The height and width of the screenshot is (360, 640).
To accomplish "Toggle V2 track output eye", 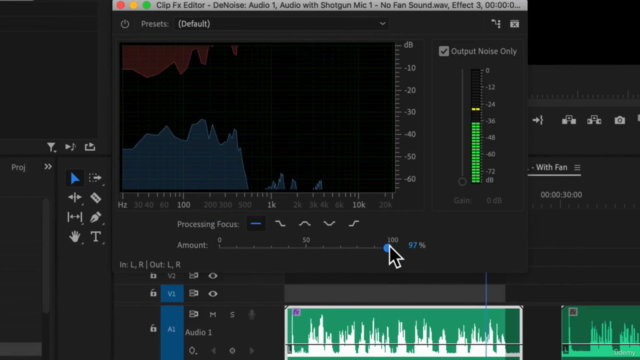I will (x=213, y=276).
